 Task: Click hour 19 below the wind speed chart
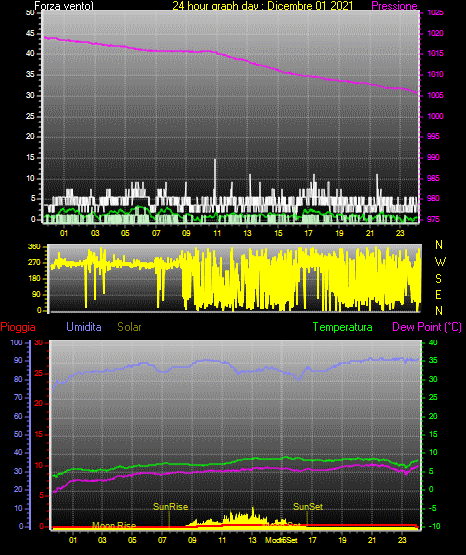pyautogui.click(x=339, y=233)
